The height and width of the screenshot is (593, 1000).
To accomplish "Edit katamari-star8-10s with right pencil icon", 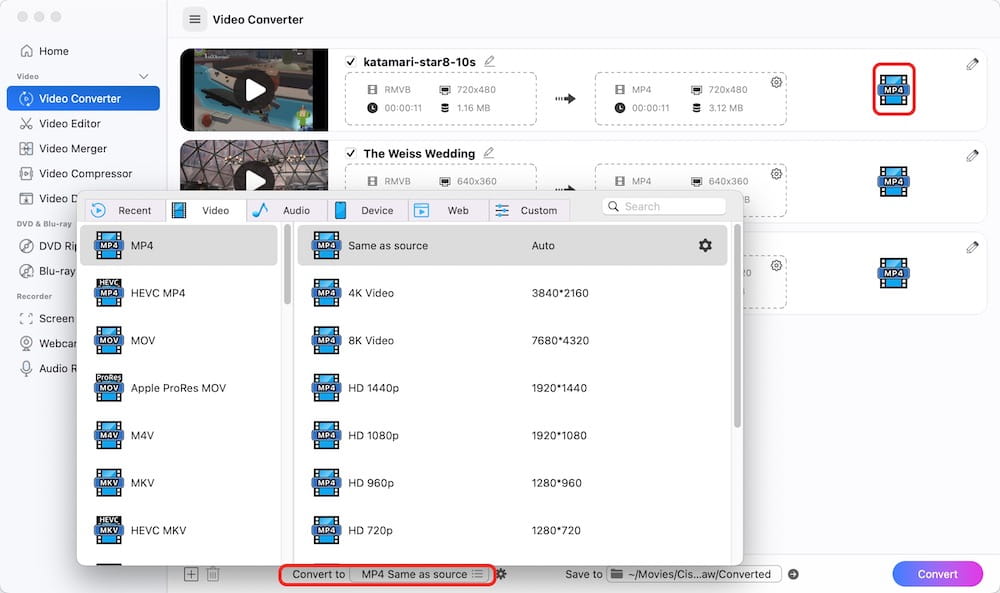I will pyautogui.click(x=972, y=64).
